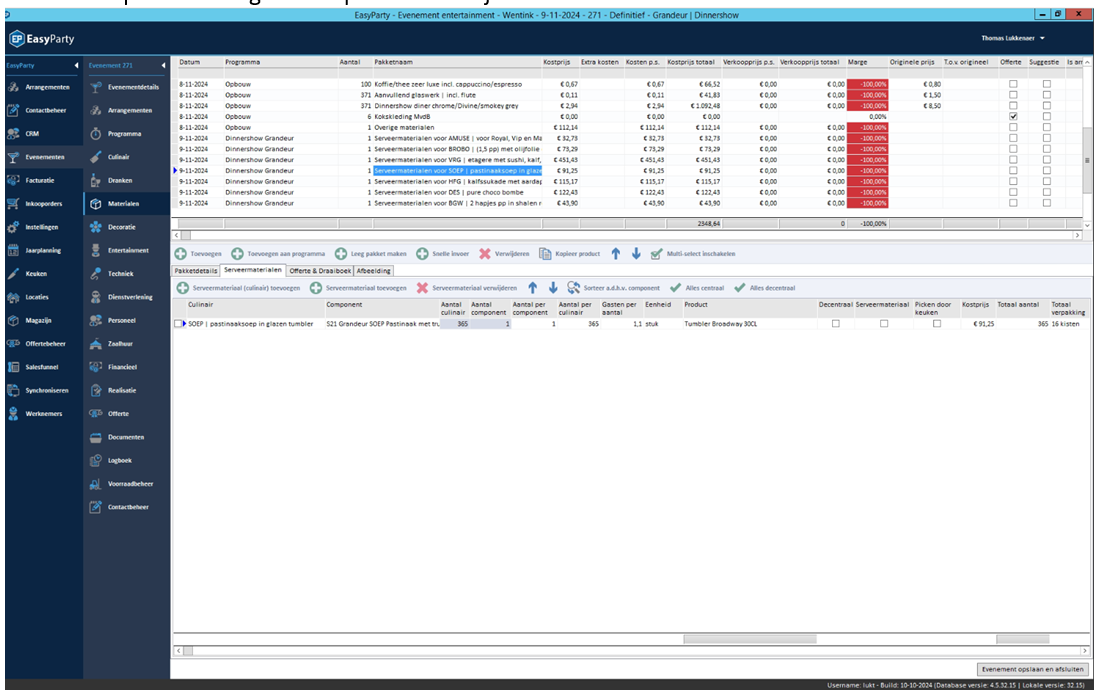Image resolution: width=1100 pixels, height=695 pixels.
Task: Click Sorteer a.d.h.v. component
Action: [613, 288]
